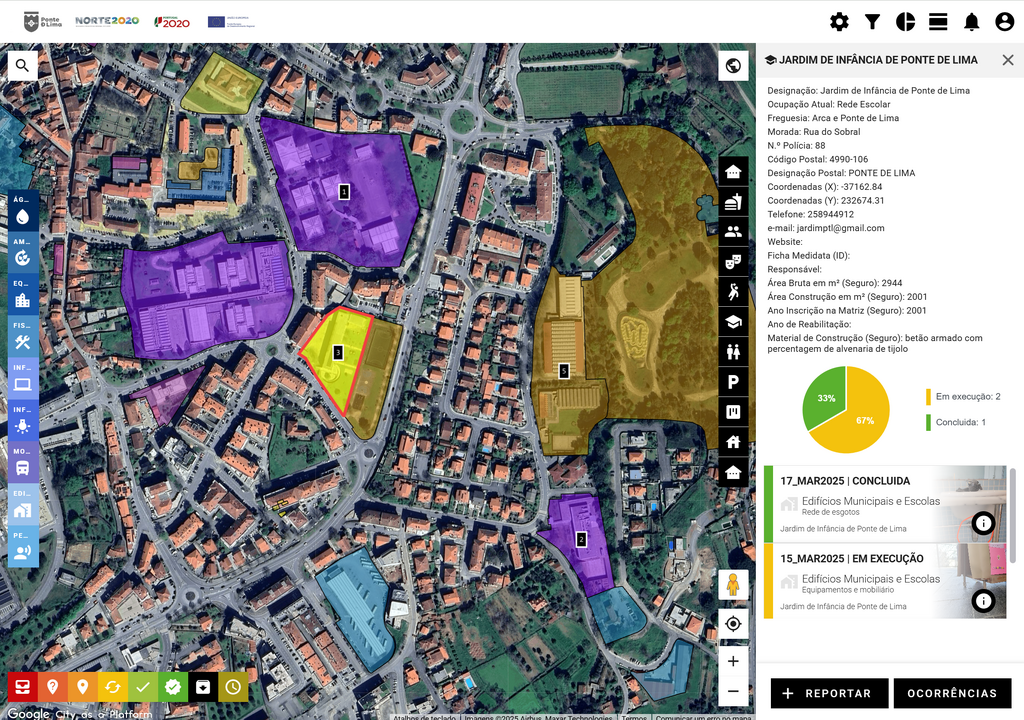
Task: Select the yellow in-progress sync status filter
Action: pos(112,687)
